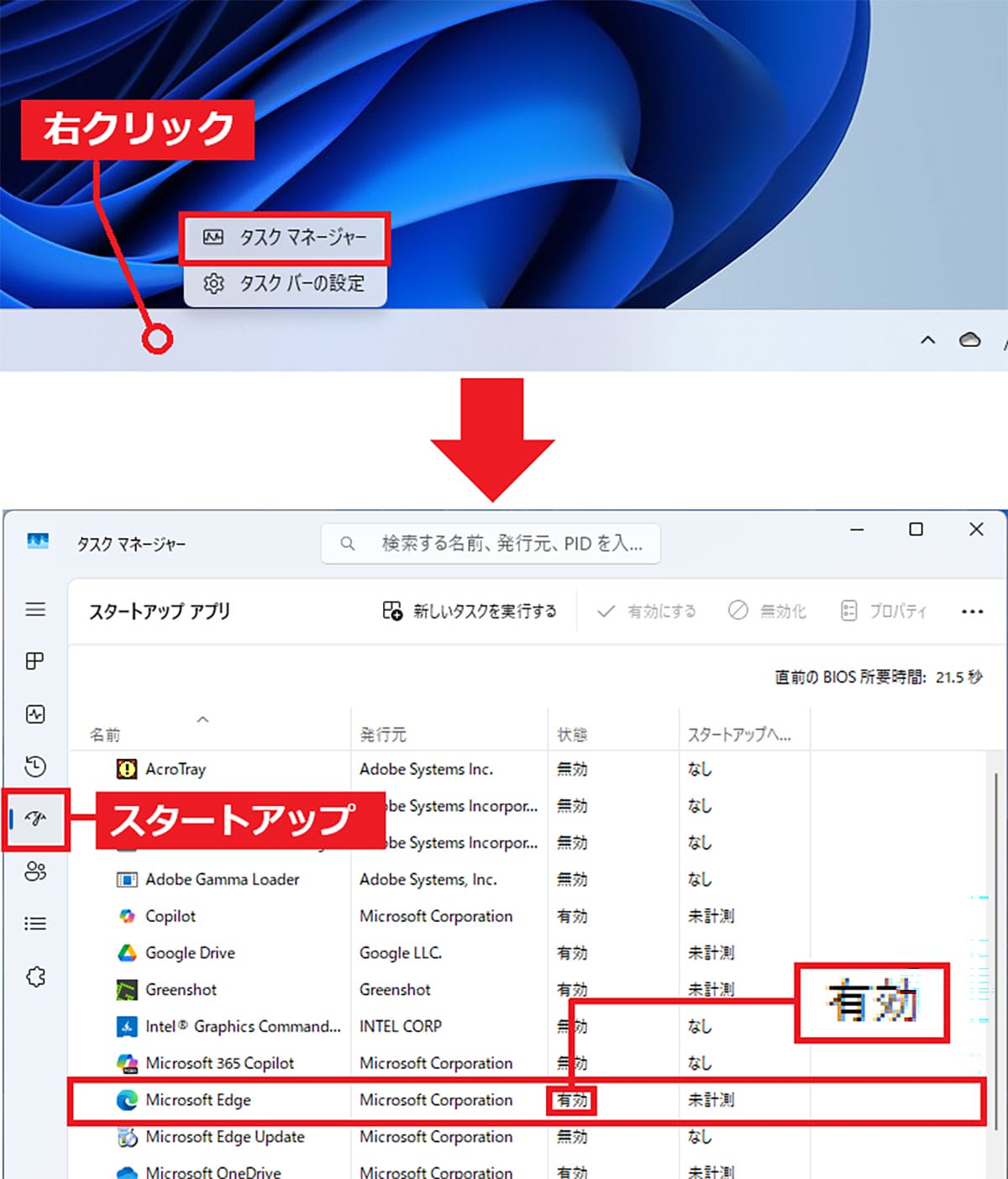Close the Task Manager window
This screenshot has width=1008, height=1179.
click(x=976, y=529)
